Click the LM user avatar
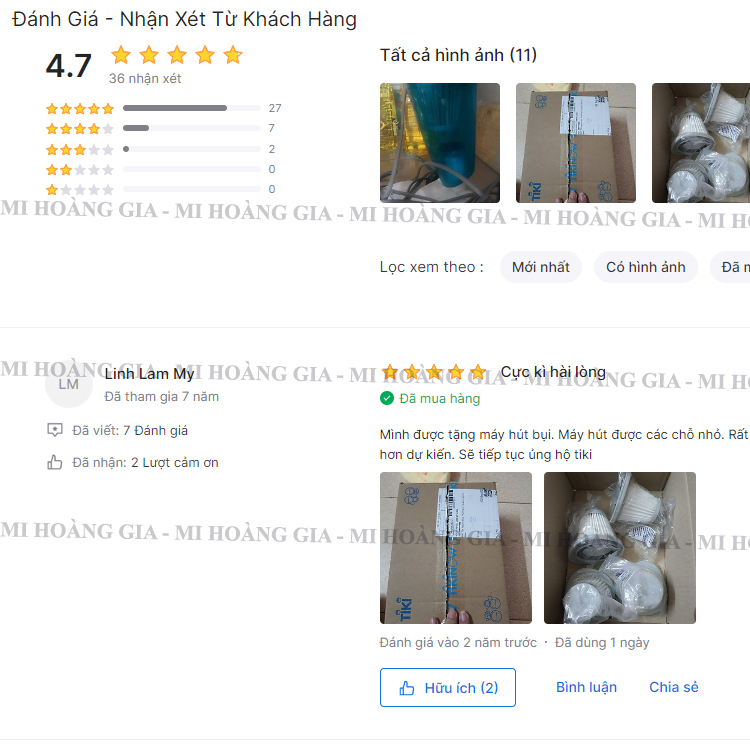This screenshot has height=750, width=750. (x=68, y=384)
